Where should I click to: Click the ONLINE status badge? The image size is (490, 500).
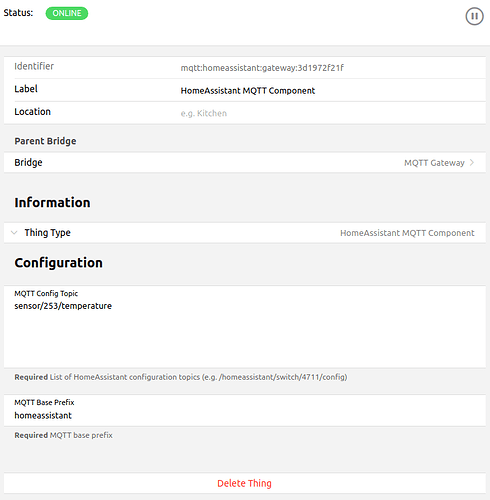pos(67,13)
